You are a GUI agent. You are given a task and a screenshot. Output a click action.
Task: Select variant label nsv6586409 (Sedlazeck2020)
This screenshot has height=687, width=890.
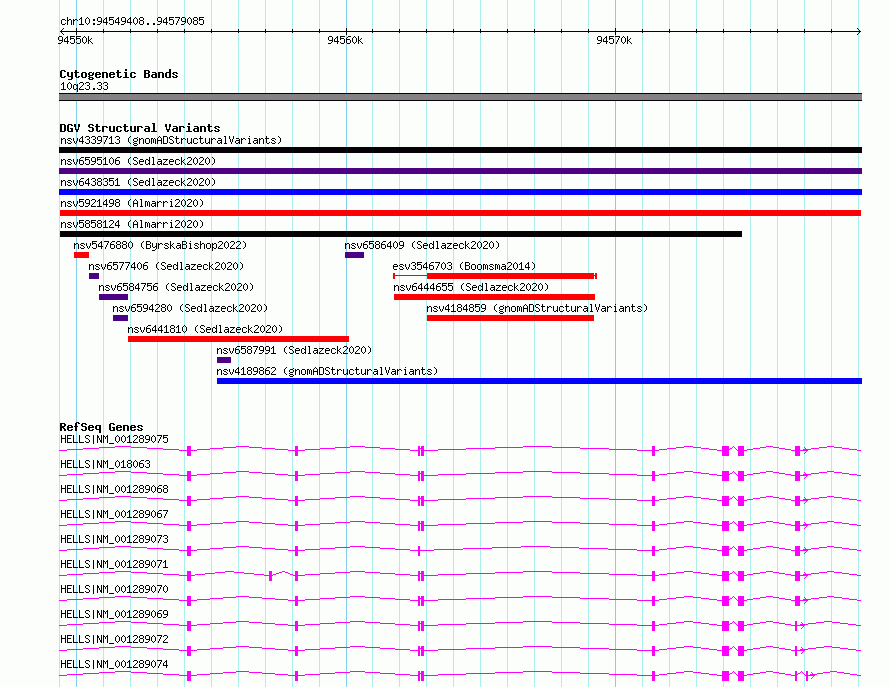point(422,245)
